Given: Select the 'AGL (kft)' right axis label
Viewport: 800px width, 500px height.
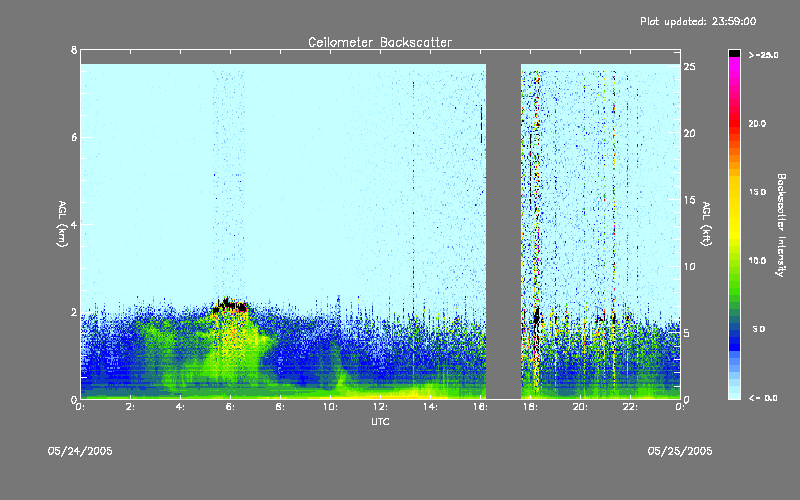Looking at the screenshot, I should [706, 224].
